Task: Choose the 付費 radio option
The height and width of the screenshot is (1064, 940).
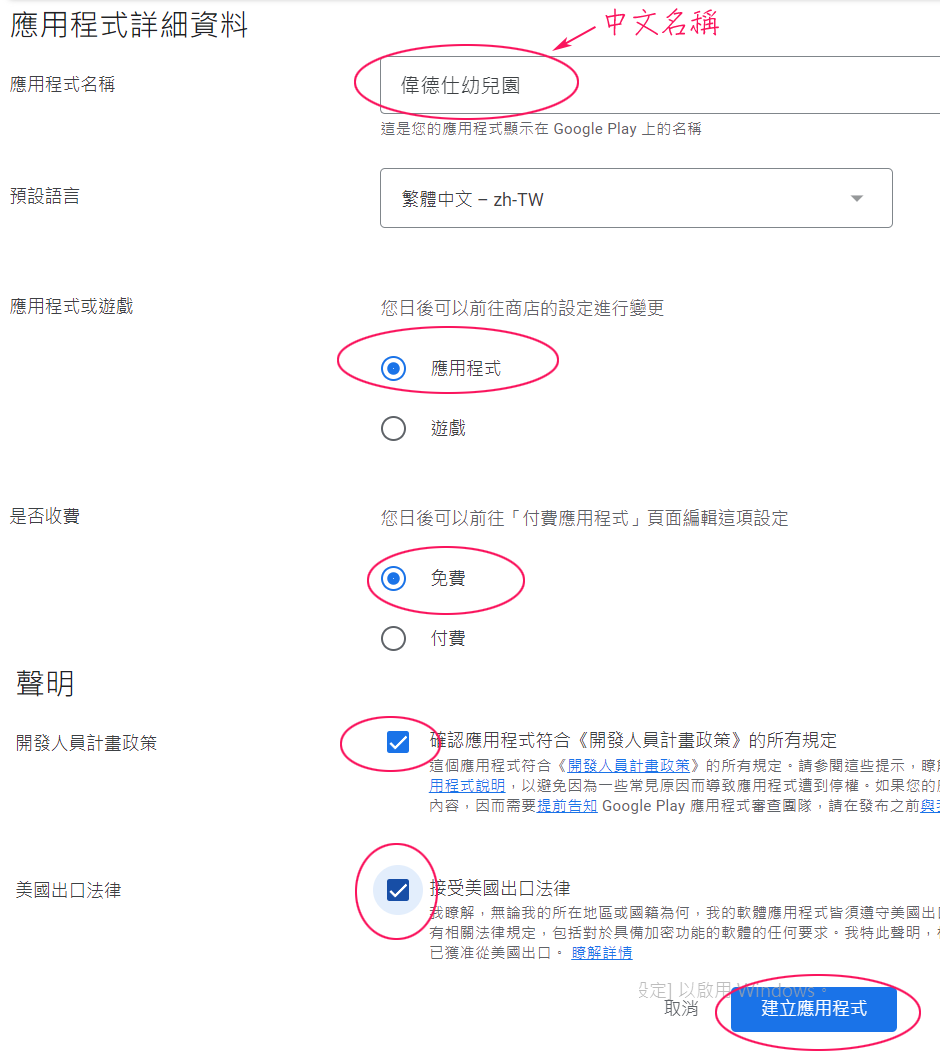Action: (x=394, y=638)
